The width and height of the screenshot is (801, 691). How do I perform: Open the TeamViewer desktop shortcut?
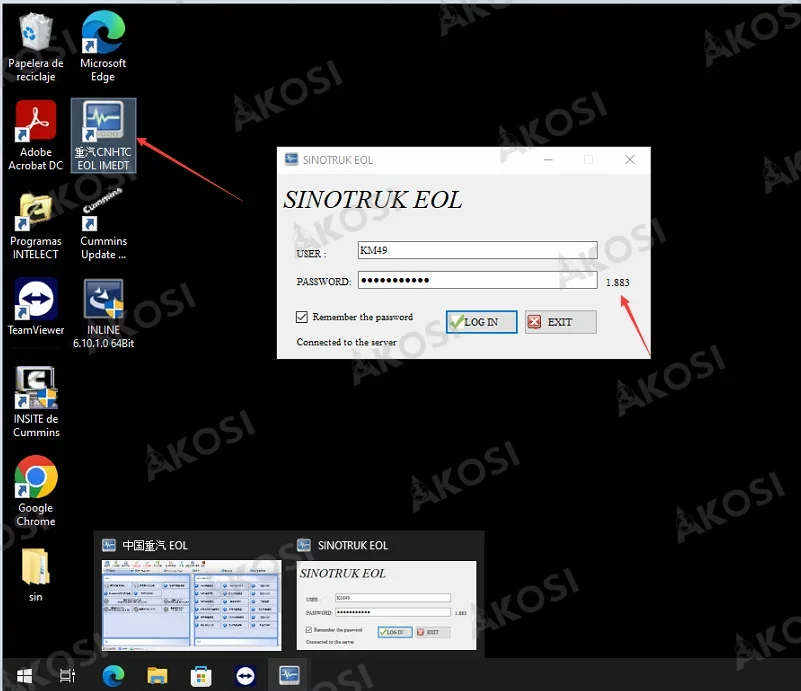click(35, 307)
